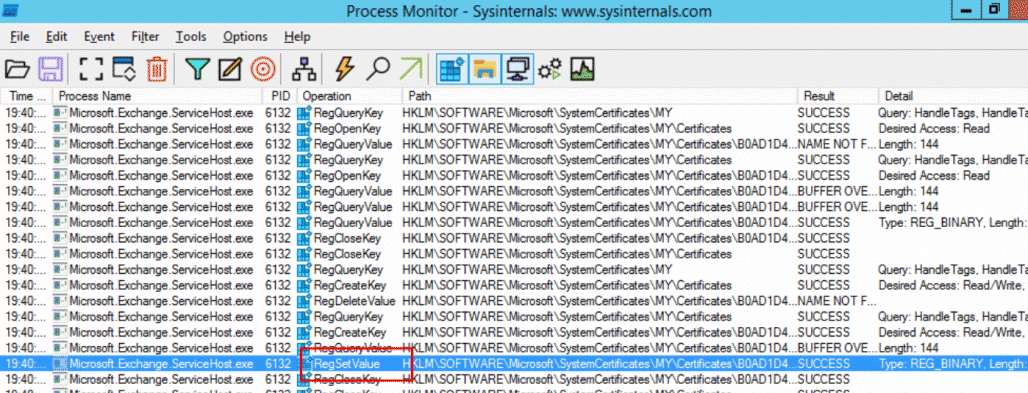This screenshot has width=1028, height=393.
Task: Open the Event menu
Action: 99,37
